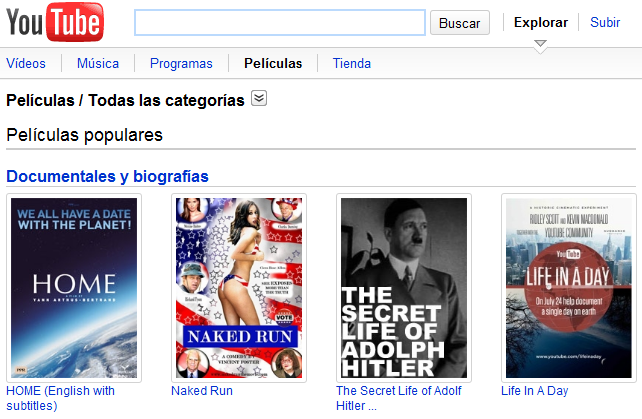
Task: Click the YouTube logo
Action: 55,22
